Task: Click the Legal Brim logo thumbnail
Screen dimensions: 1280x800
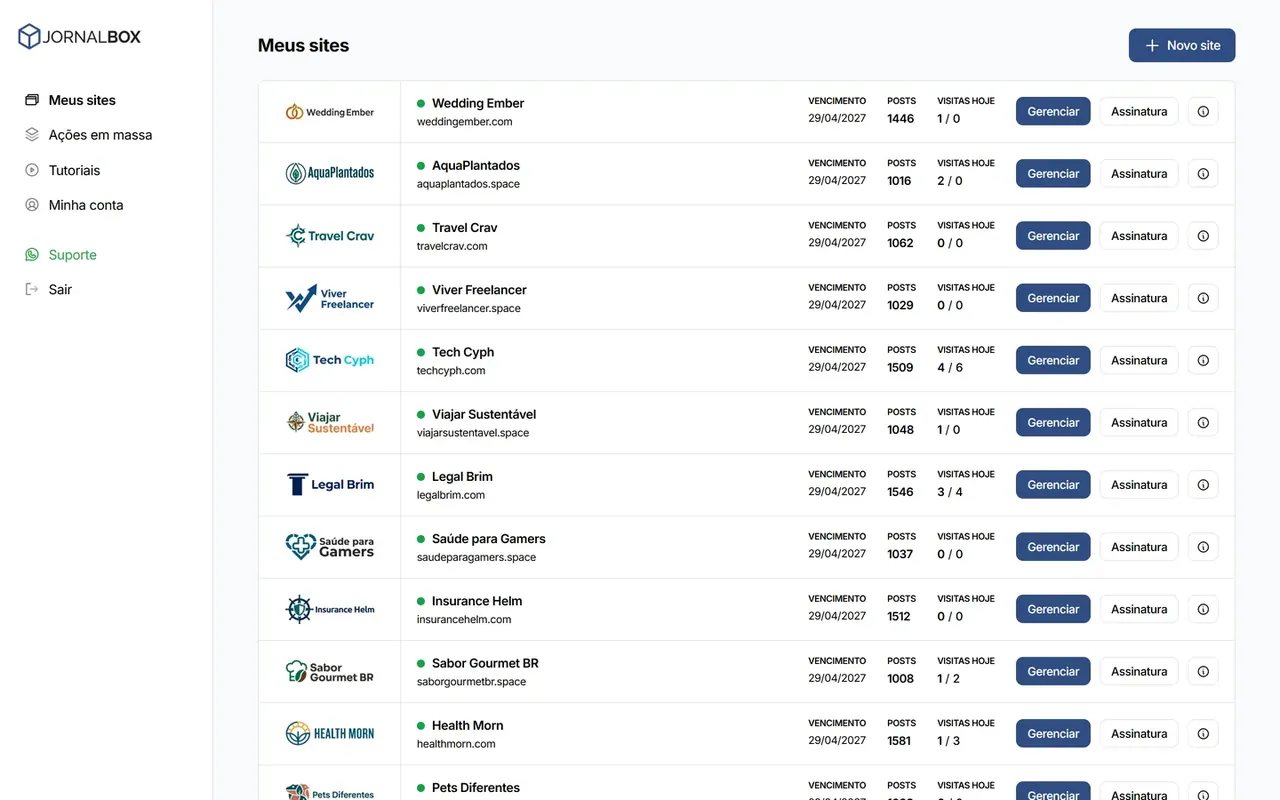Action: tap(330, 485)
